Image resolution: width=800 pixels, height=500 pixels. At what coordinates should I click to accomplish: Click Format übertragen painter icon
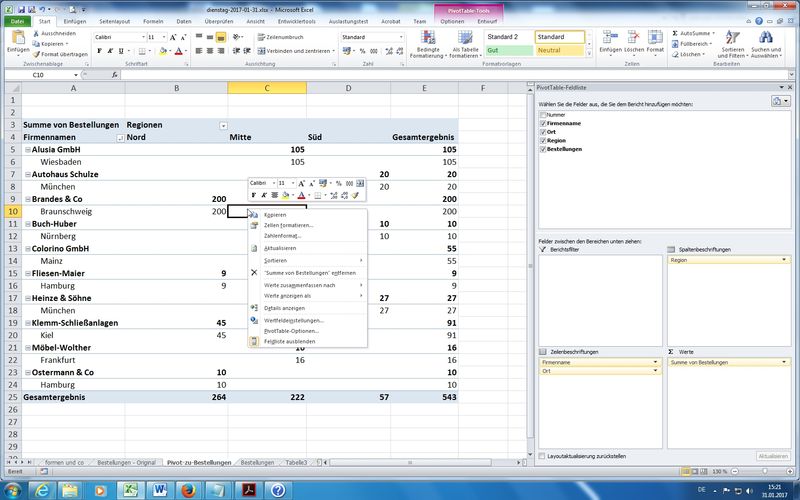37,54
